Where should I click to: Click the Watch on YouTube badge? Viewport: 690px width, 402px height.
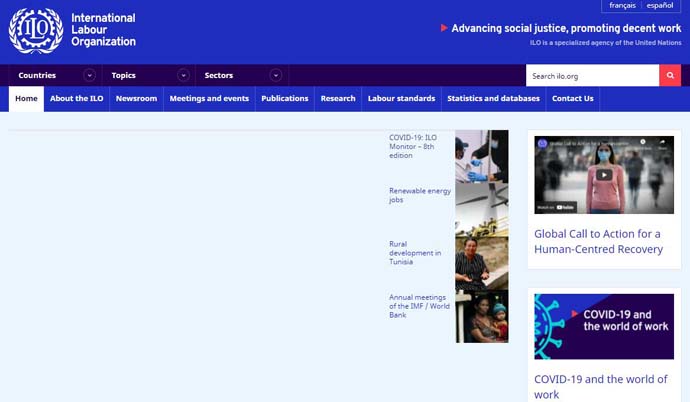pos(557,207)
